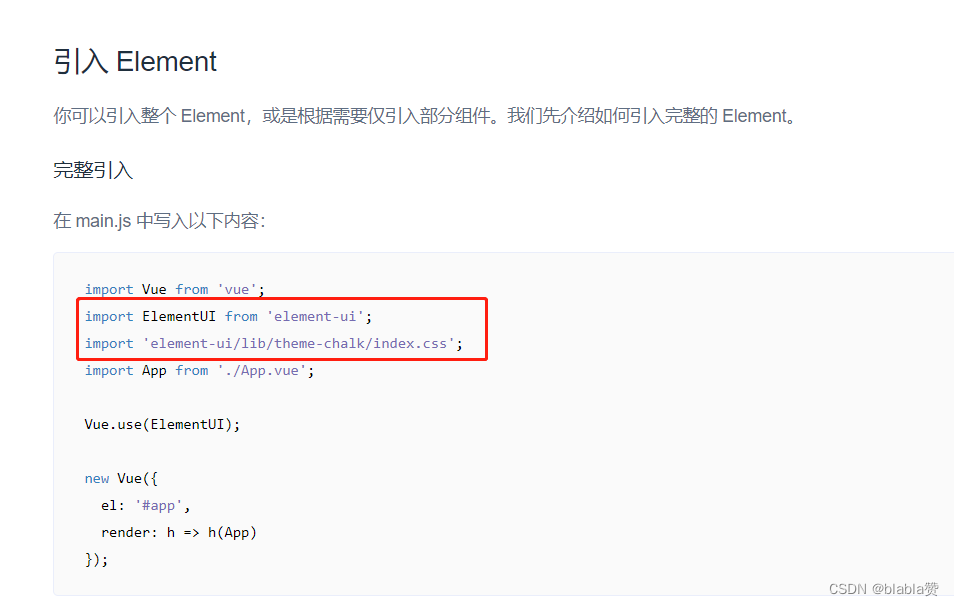Viewport: 954px width, 606px height.
Task: Click the "ElementUI" identifier in the import
Action: pos(179,316)
